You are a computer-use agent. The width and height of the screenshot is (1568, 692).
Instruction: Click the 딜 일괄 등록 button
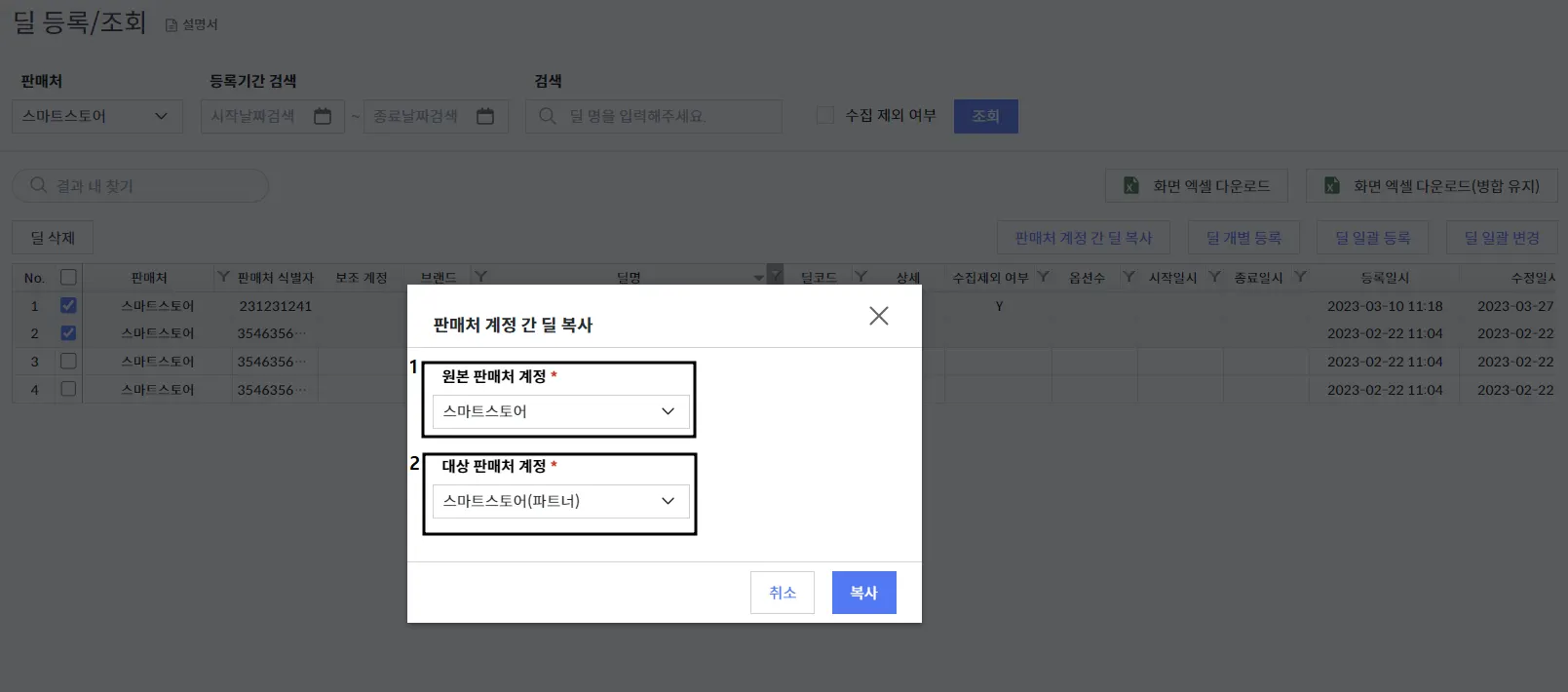[1372, 238]
